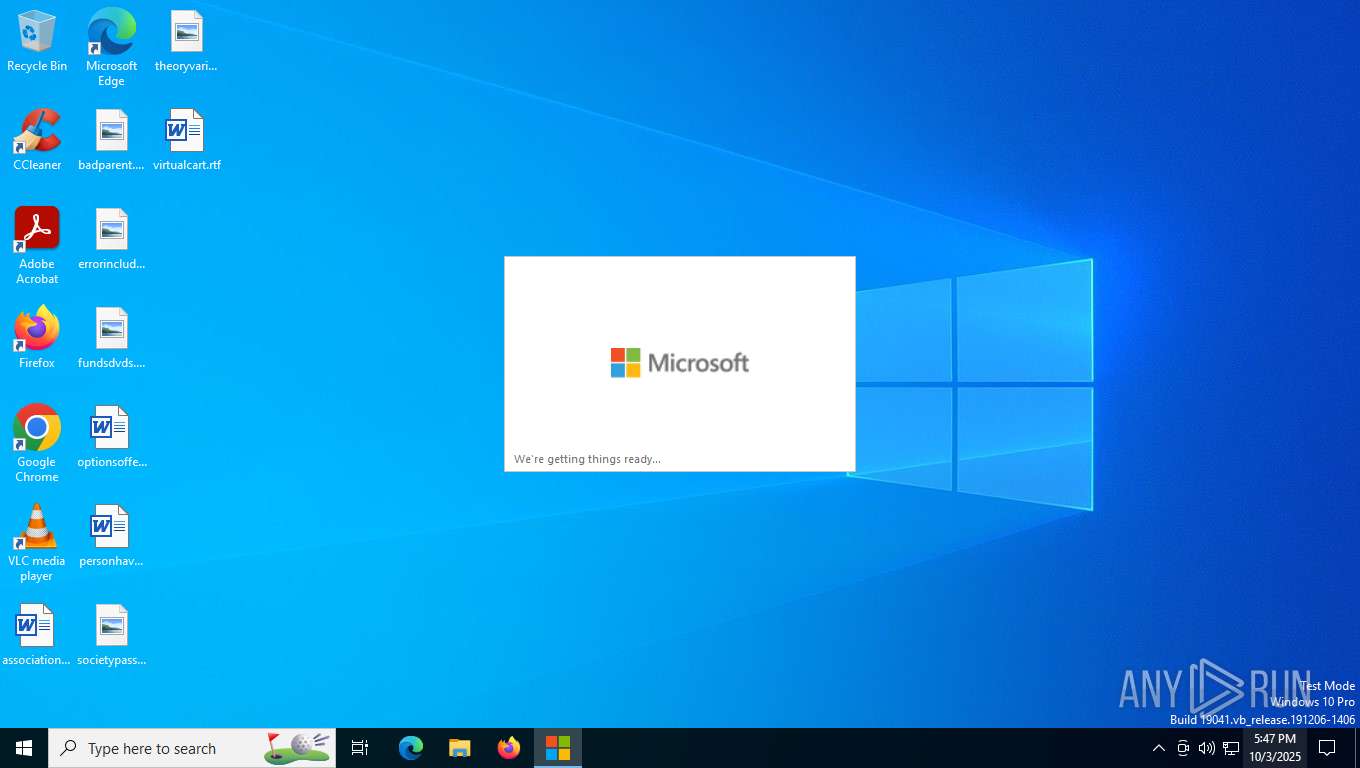Open Task View from the taskbar
Image resolution: width=1360 pixels, height=768 pixels.
pyautogui.click(x=360, y=748)
